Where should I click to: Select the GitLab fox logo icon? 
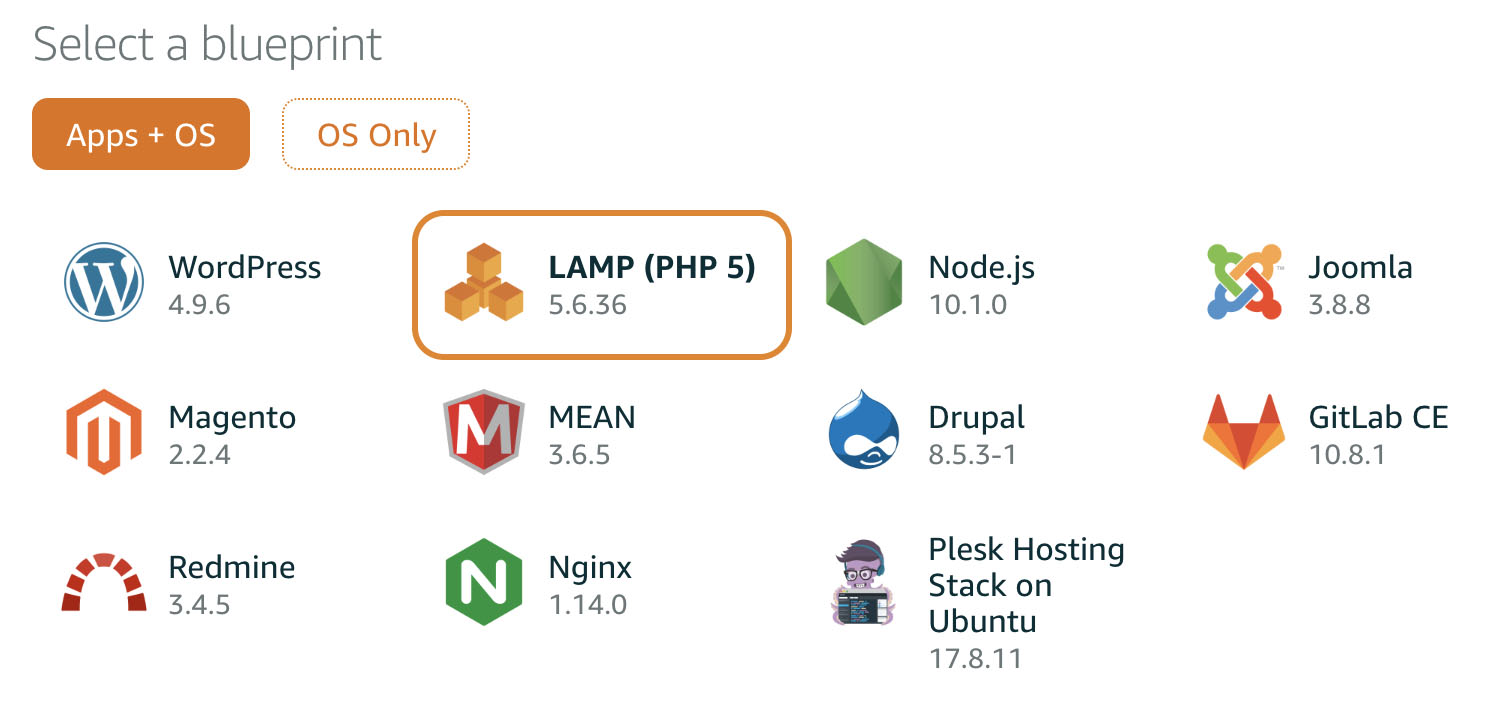pyautogui.click(x=1244, y=432)
